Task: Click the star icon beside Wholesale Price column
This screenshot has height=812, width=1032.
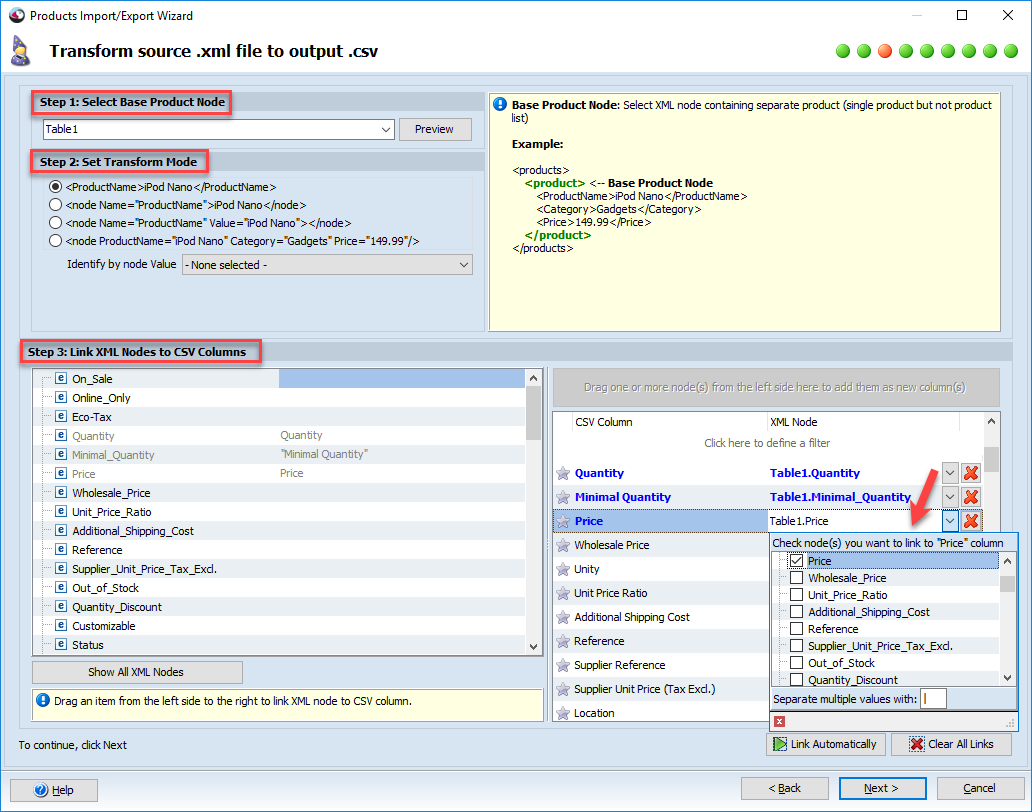Action: pos(563,545)
